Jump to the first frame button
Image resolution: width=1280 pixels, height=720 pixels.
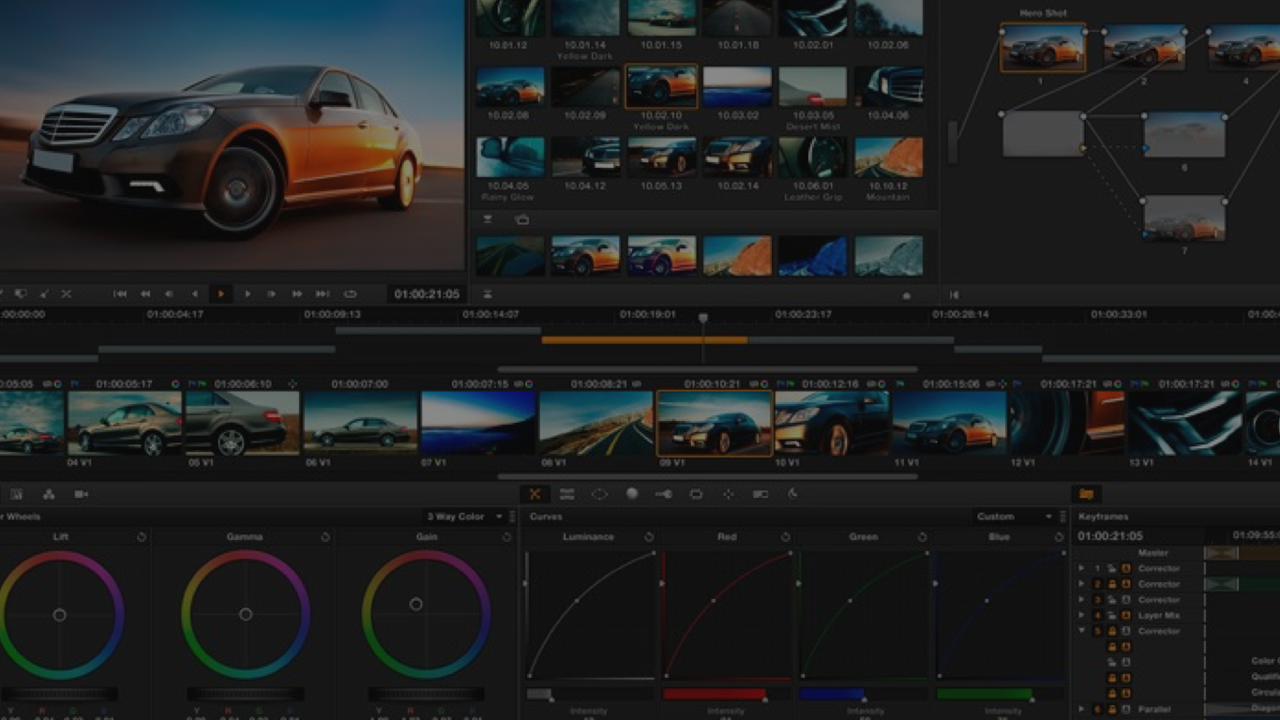pos(120,294)
